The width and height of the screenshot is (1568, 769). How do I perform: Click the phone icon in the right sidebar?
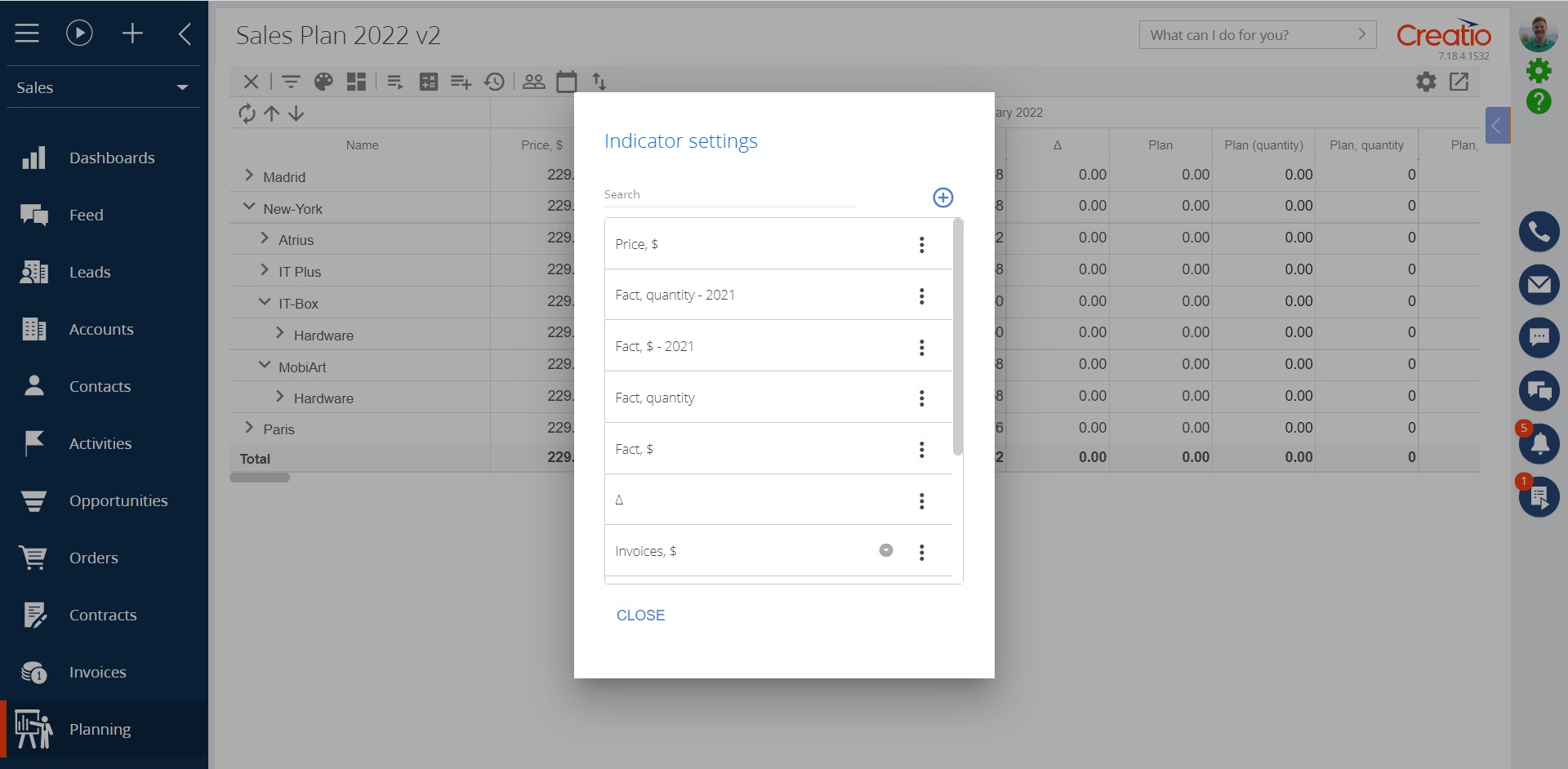click(1540, 231)
